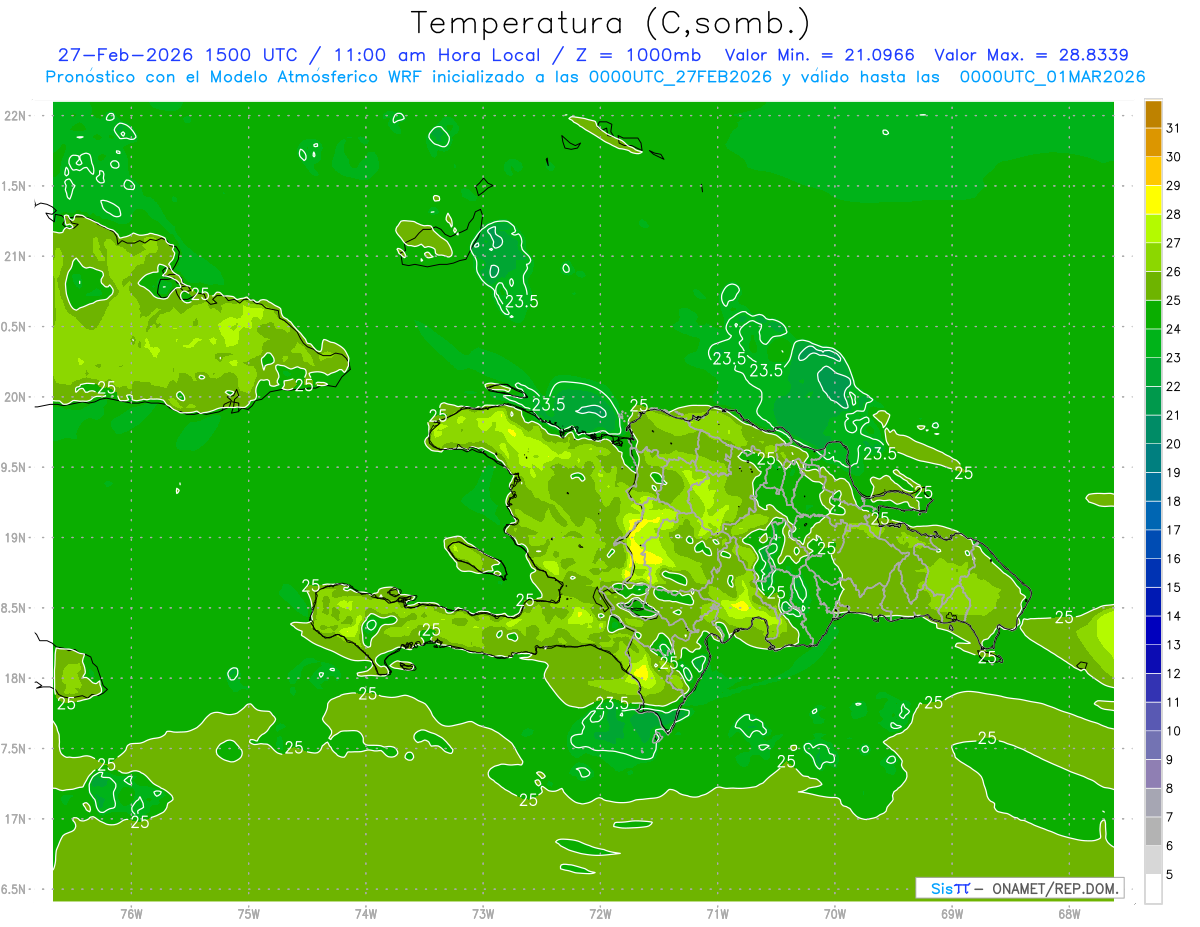Click legend value "30"
1200x927 pixels.
click(1174, 157)
